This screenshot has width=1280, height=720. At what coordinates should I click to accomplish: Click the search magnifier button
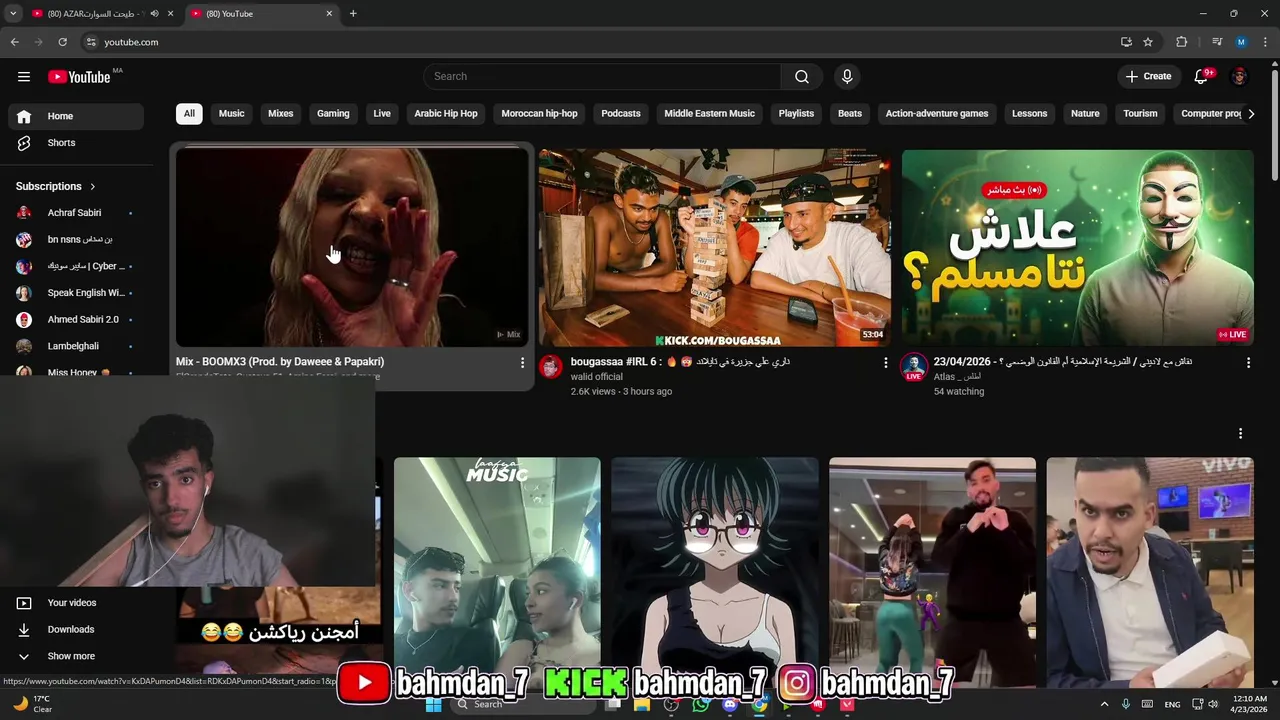[x=802, y=77]
